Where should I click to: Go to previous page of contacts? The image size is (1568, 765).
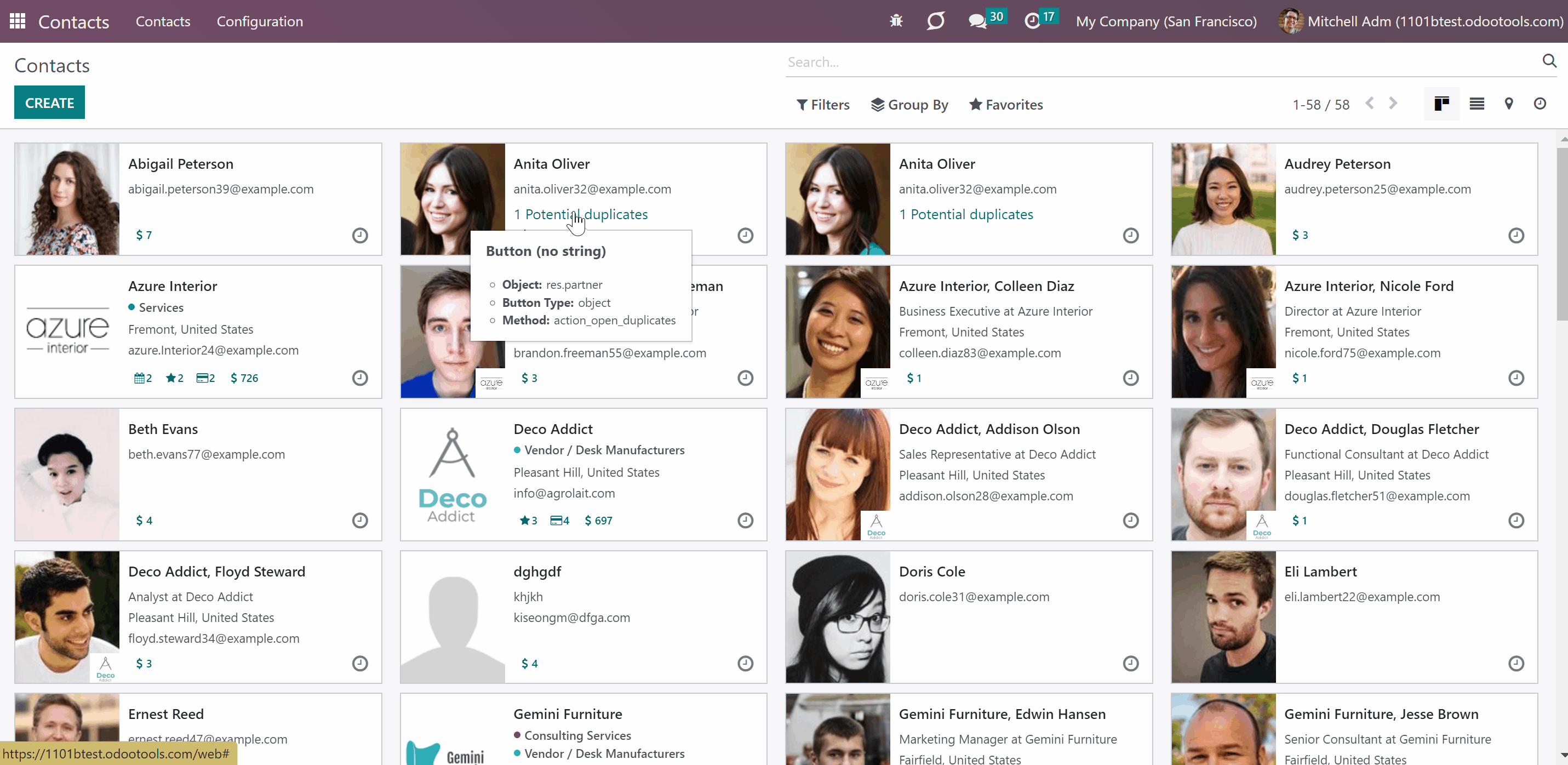[x=1370, y=104]
